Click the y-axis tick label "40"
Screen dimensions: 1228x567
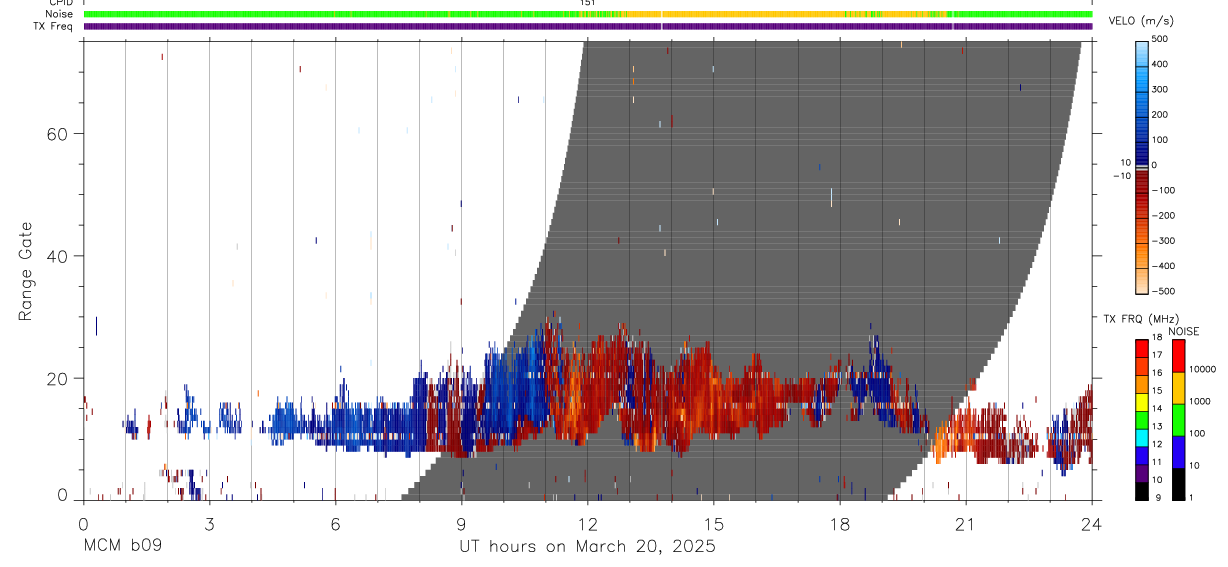(x=58, y=256)
